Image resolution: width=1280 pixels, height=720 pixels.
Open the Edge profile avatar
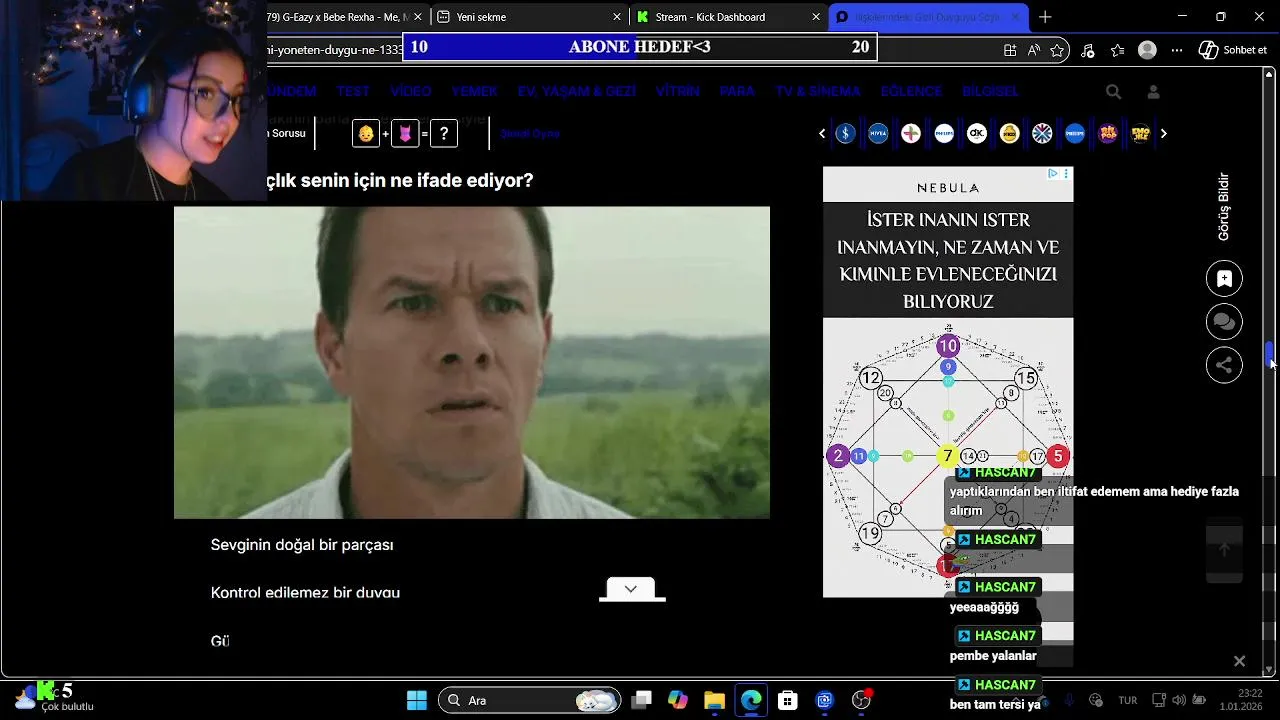[1148, 50]
